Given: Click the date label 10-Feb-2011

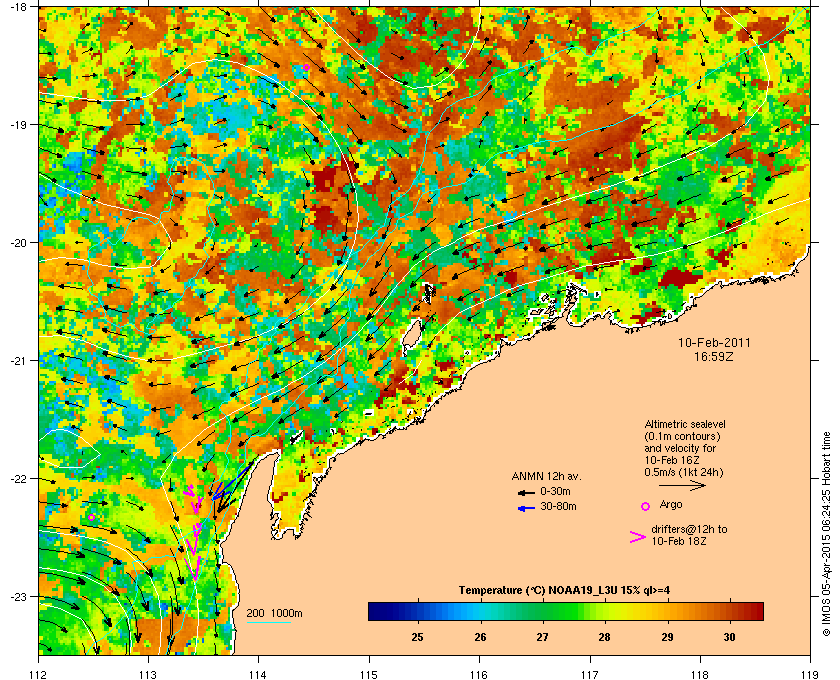Looking at the screenshot, I should click(714, 343).
